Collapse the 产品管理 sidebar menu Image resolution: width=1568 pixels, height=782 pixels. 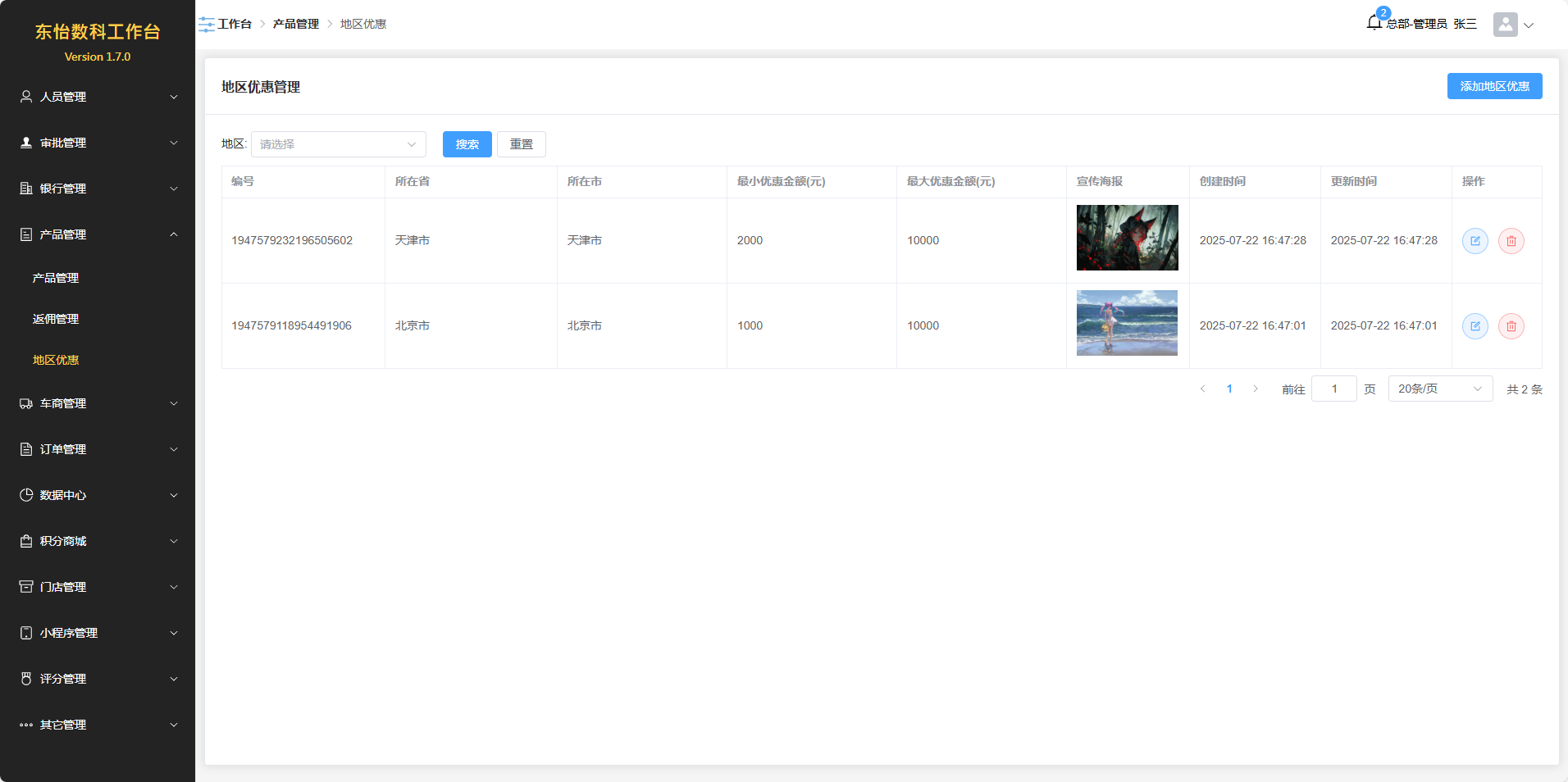pyautogui.click(x=98, y=234)
